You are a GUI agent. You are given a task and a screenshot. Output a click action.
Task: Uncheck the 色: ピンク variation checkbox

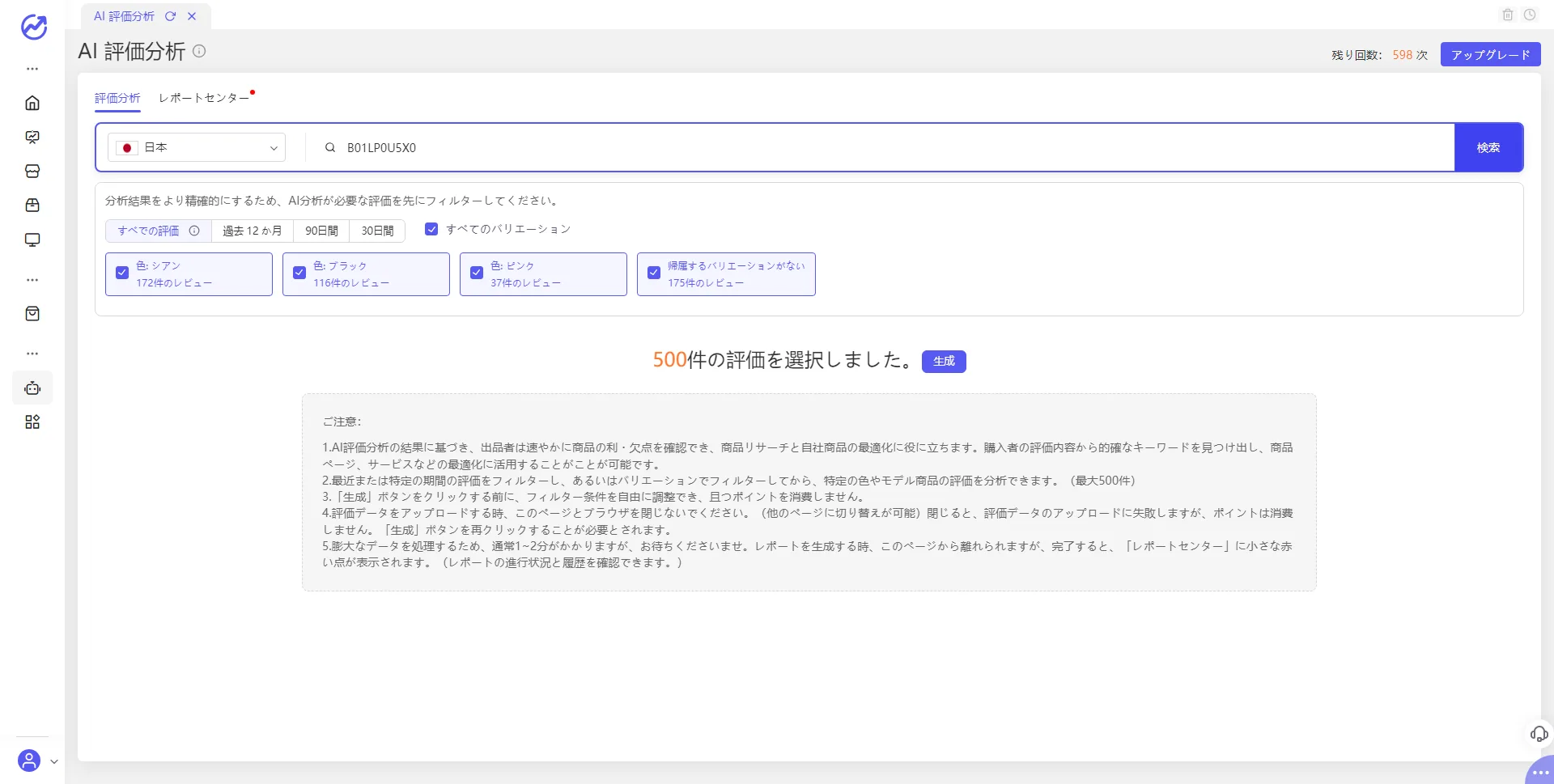477,273
